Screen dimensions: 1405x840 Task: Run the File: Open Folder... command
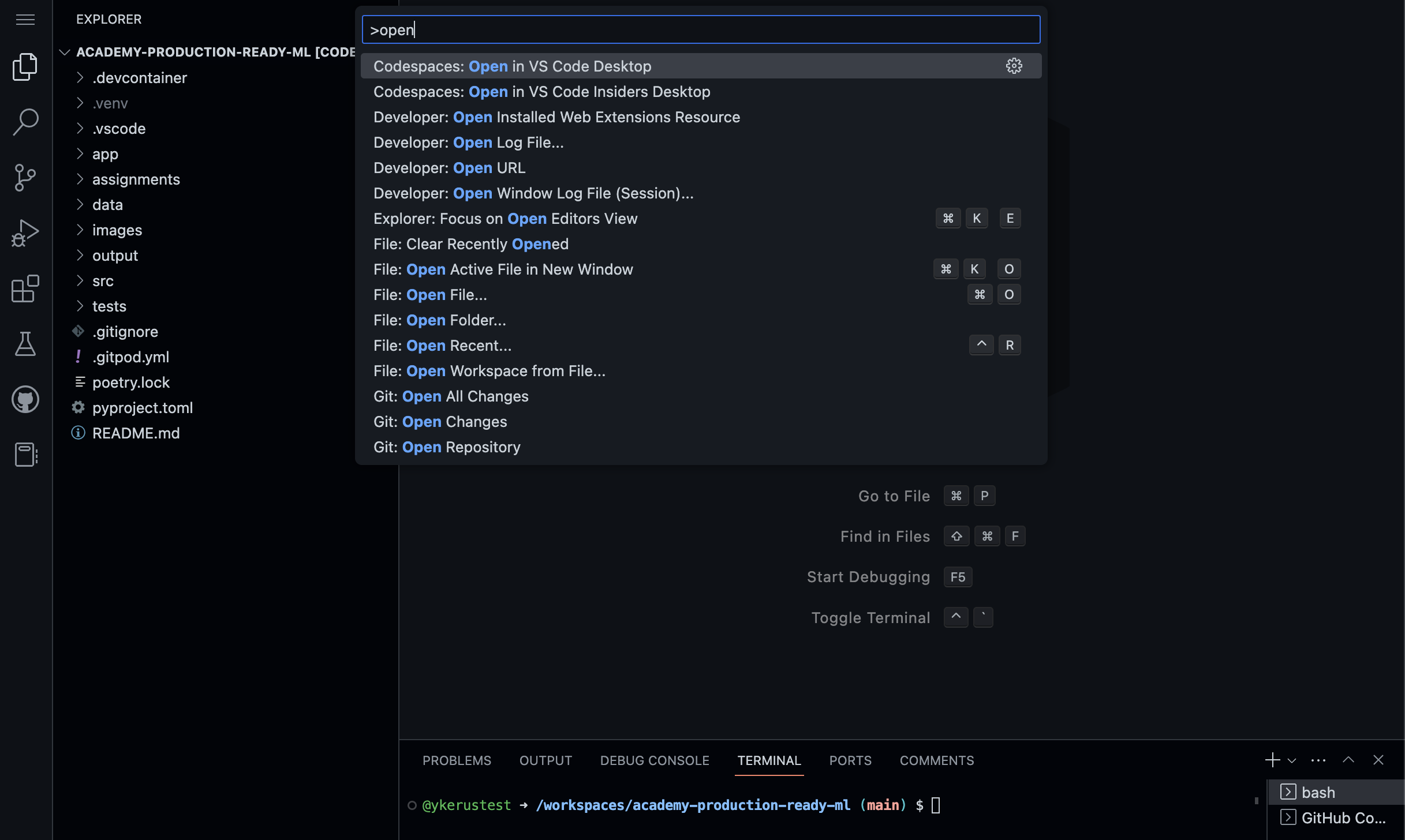[x=439, y=320]
